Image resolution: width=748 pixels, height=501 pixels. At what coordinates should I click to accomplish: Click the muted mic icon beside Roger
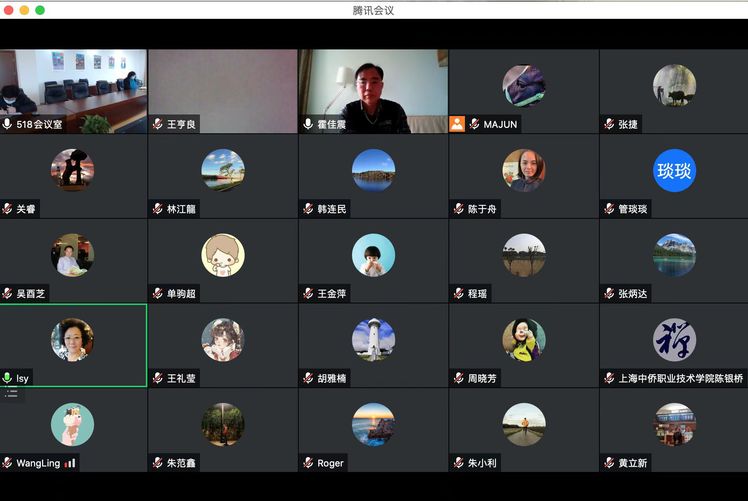pos(308,463)
